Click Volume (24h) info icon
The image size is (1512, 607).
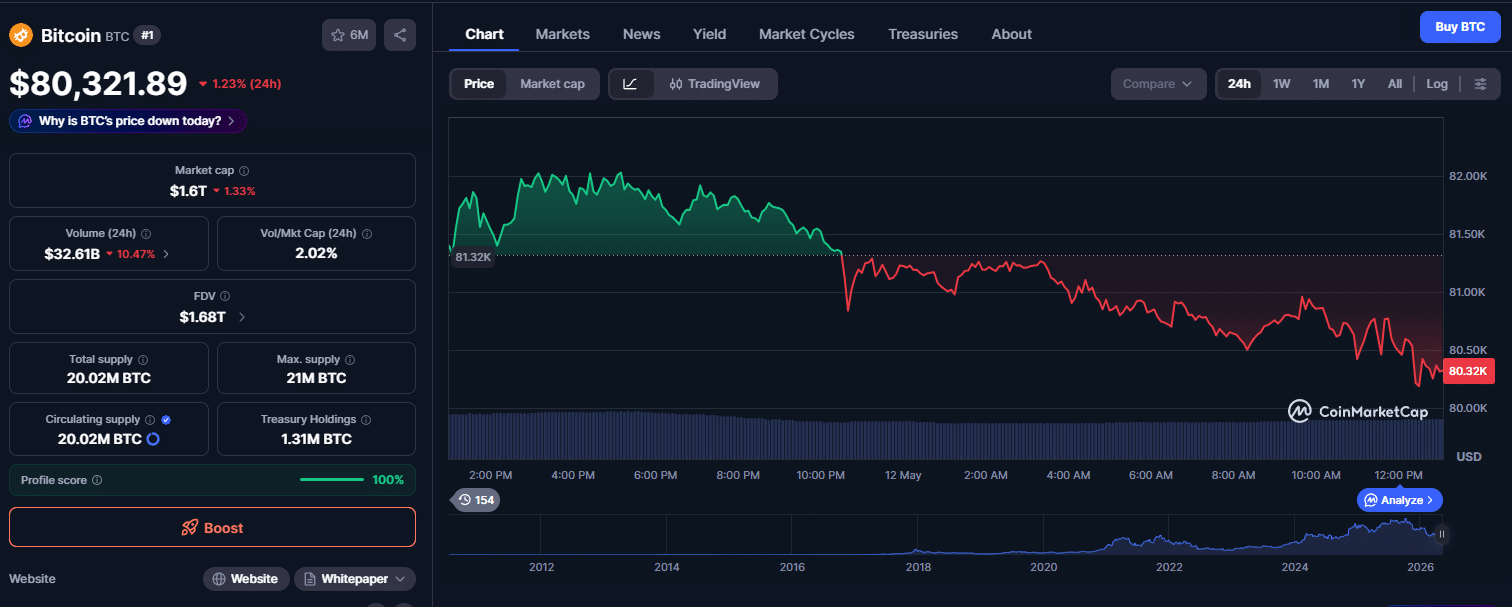click(x=146, y=233)
